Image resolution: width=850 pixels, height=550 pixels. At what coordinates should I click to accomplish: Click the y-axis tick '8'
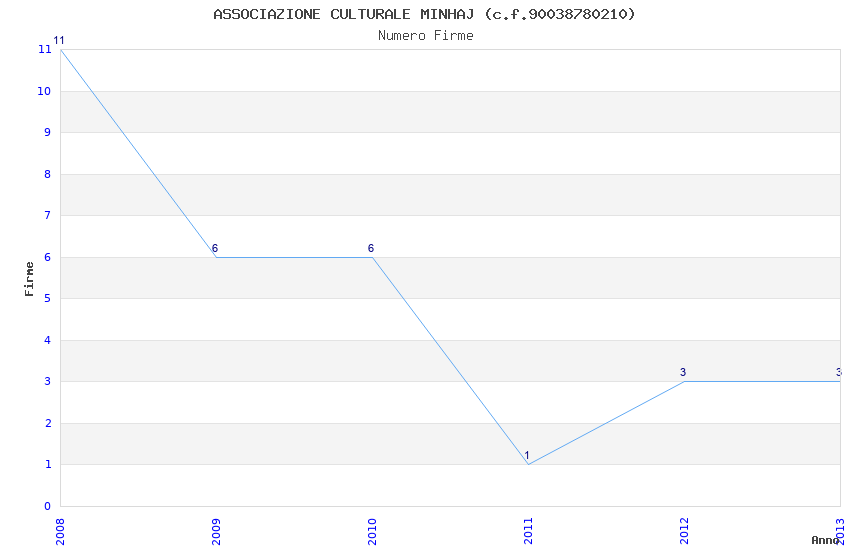click(x=48, y=174)
